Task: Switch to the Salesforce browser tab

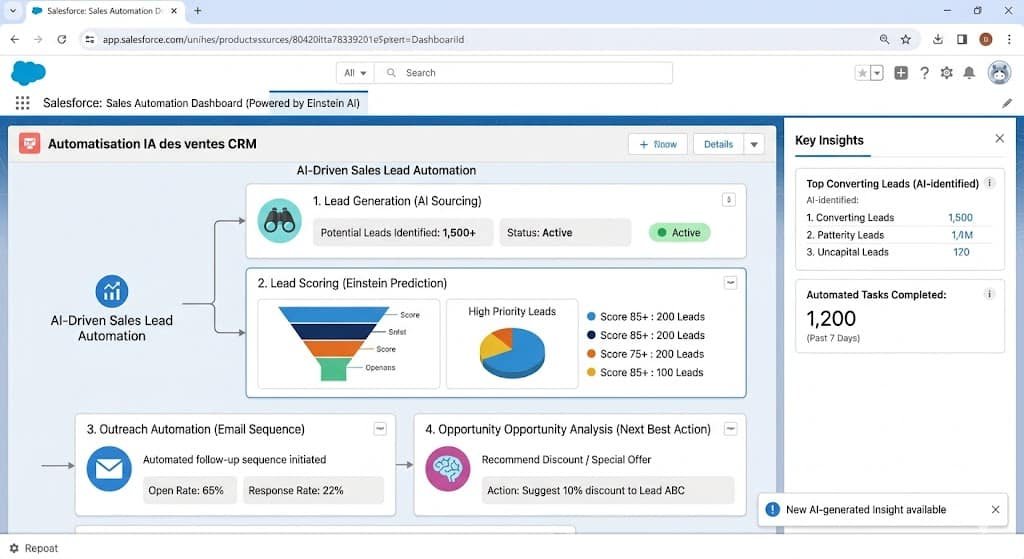Action: coord(104,10)
